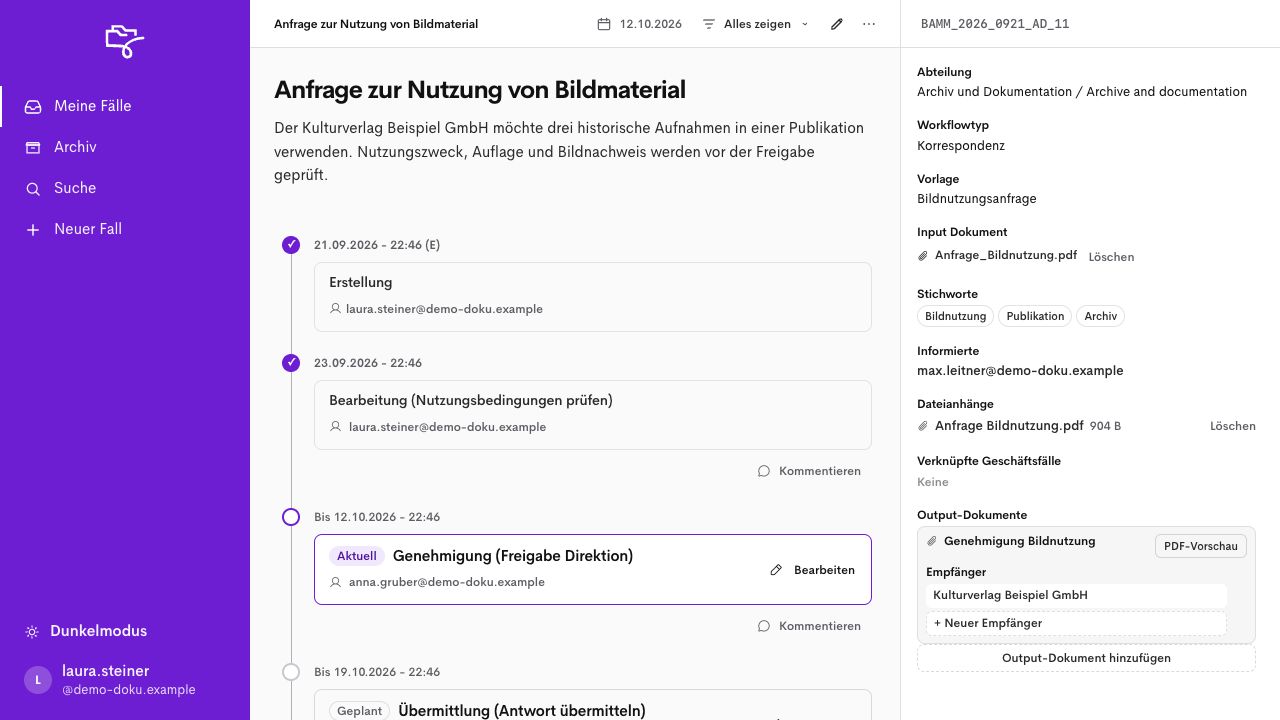The image size is (1280, 720).
Task: Create a Neuer Fall
Action: (x=125, y=229)
